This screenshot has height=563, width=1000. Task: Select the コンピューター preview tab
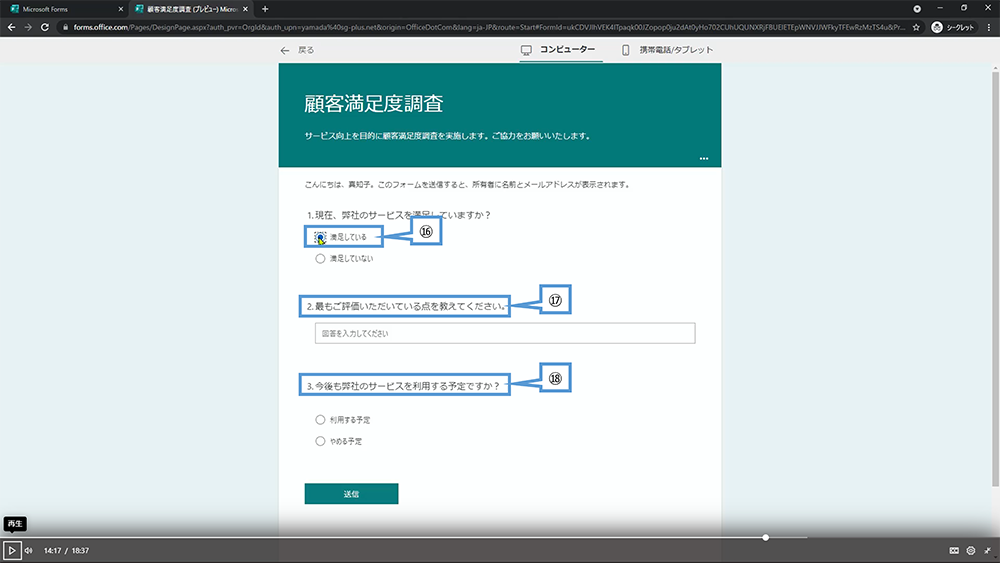tap(559, 49)
